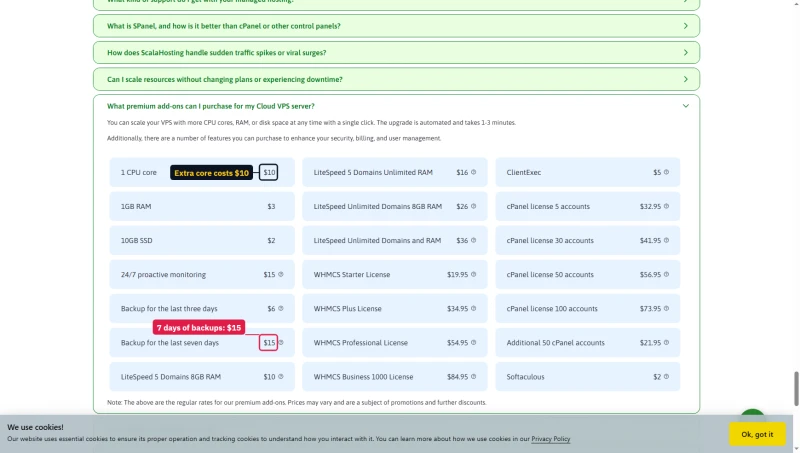Image resolution: width=800 pixels, height=453 pixels.
Task: Accept cookies with Ok, got it button
Action: (x=757, y=434)
